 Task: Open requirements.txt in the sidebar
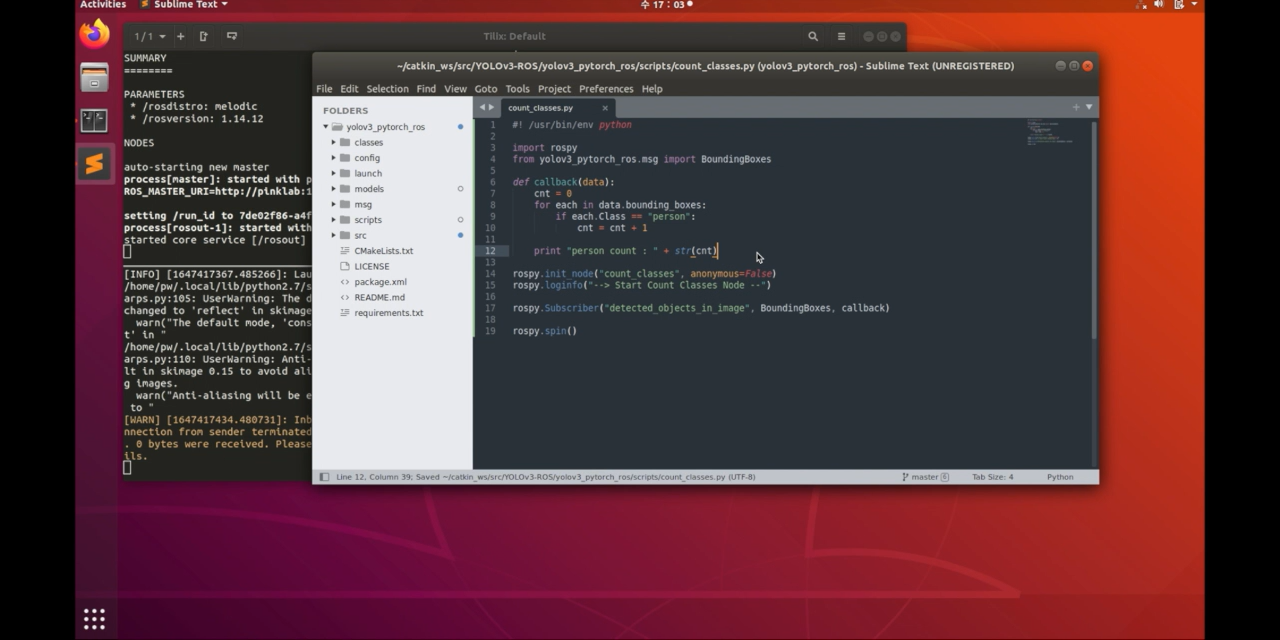pyautogui.click(x=388, y=313)
